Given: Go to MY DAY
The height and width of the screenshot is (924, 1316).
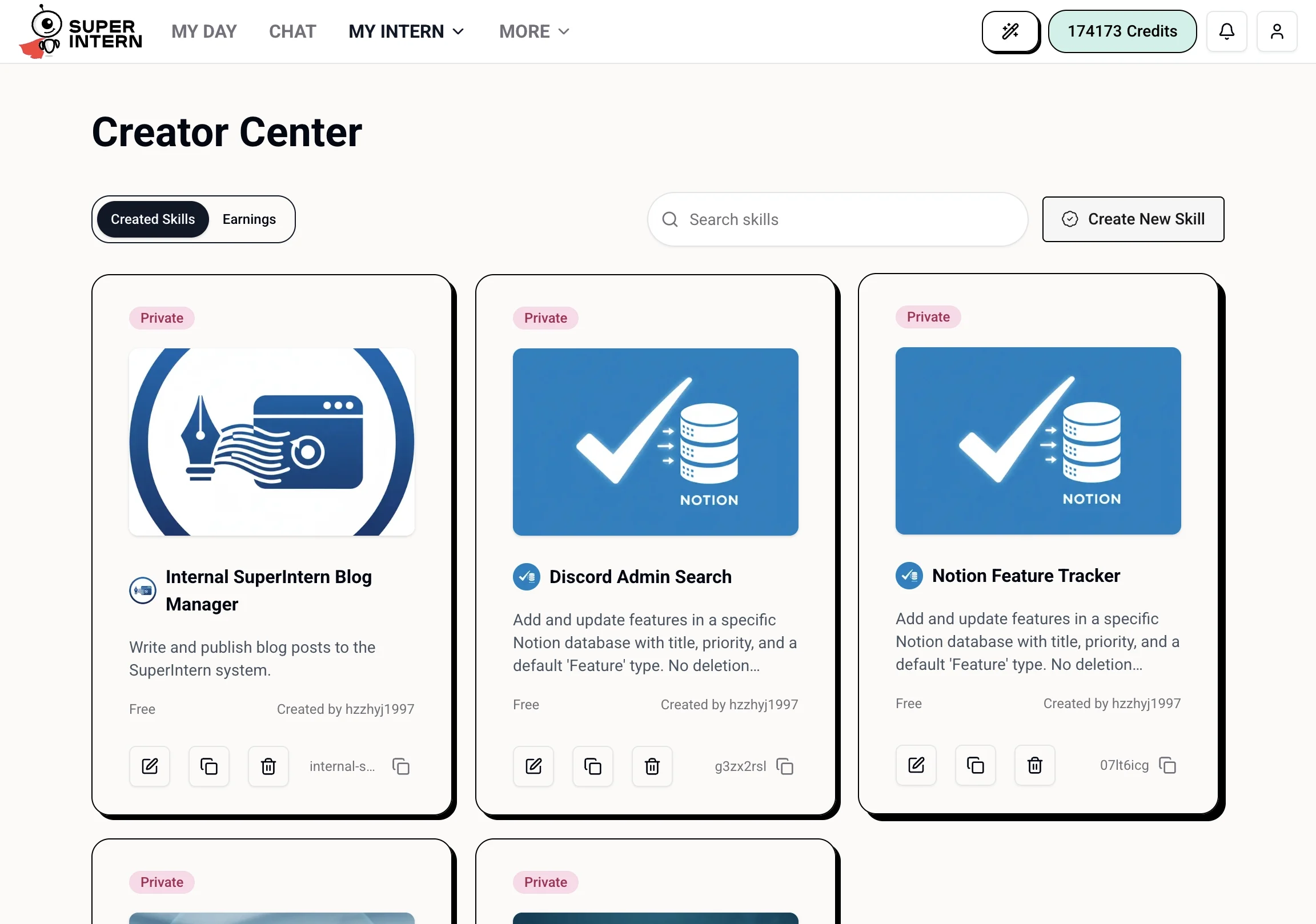Looking at the screenshot, I should (204, 31).
